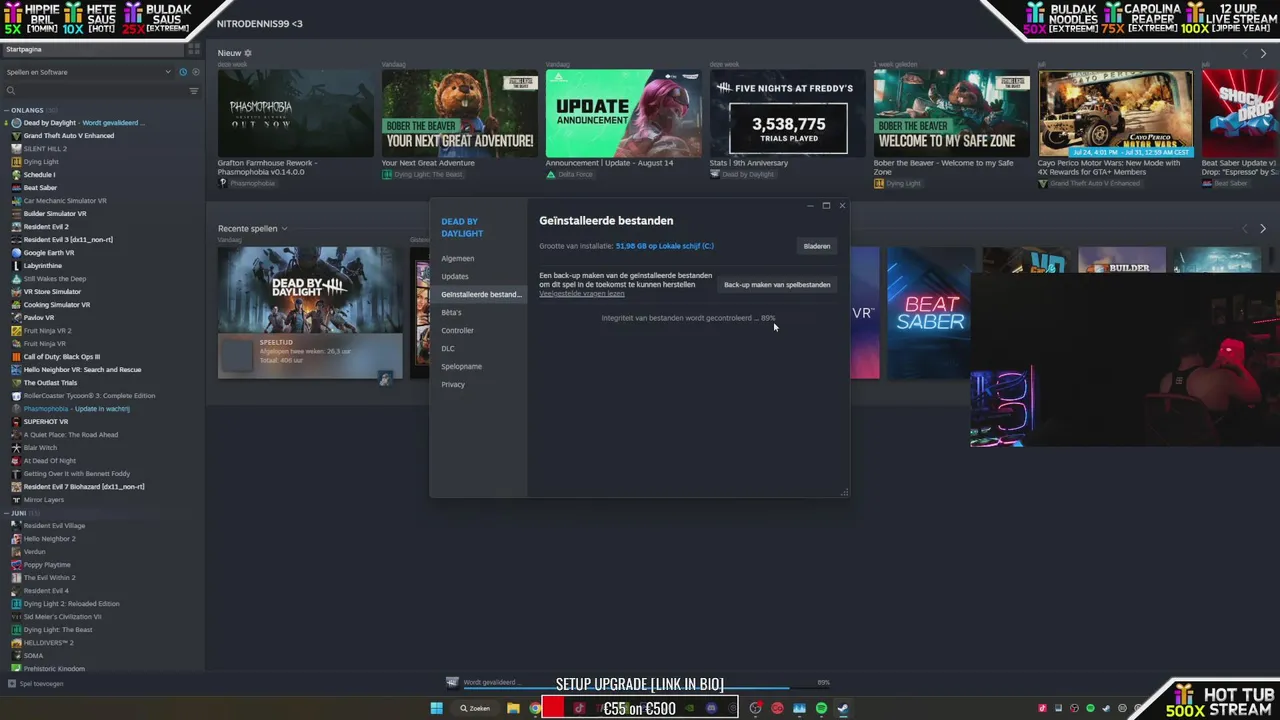Sort library by recent activity clock icon

(183, 72)
